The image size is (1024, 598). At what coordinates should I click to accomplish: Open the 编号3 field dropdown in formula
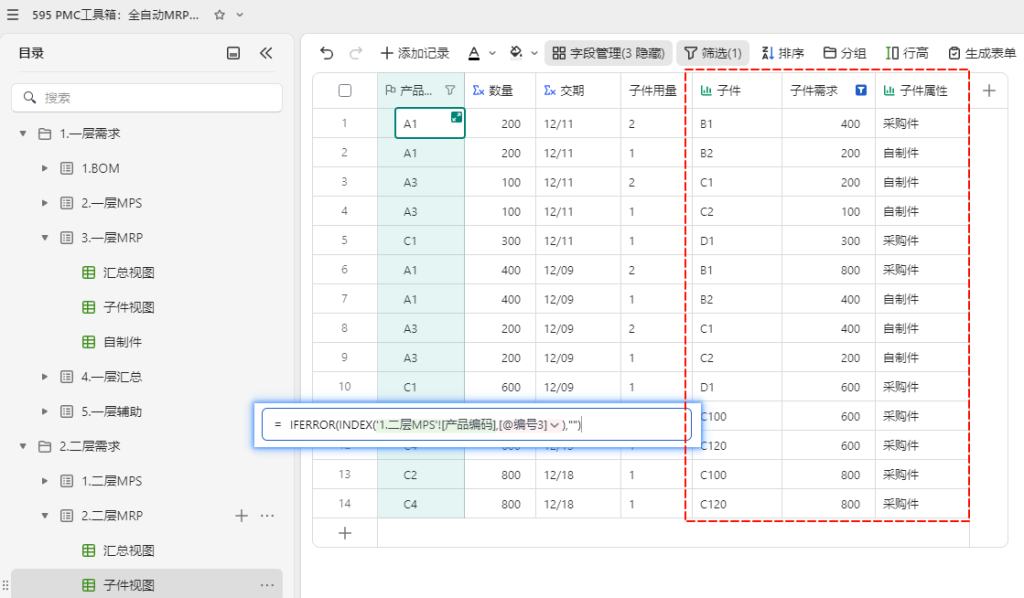[x=555, y=425]
